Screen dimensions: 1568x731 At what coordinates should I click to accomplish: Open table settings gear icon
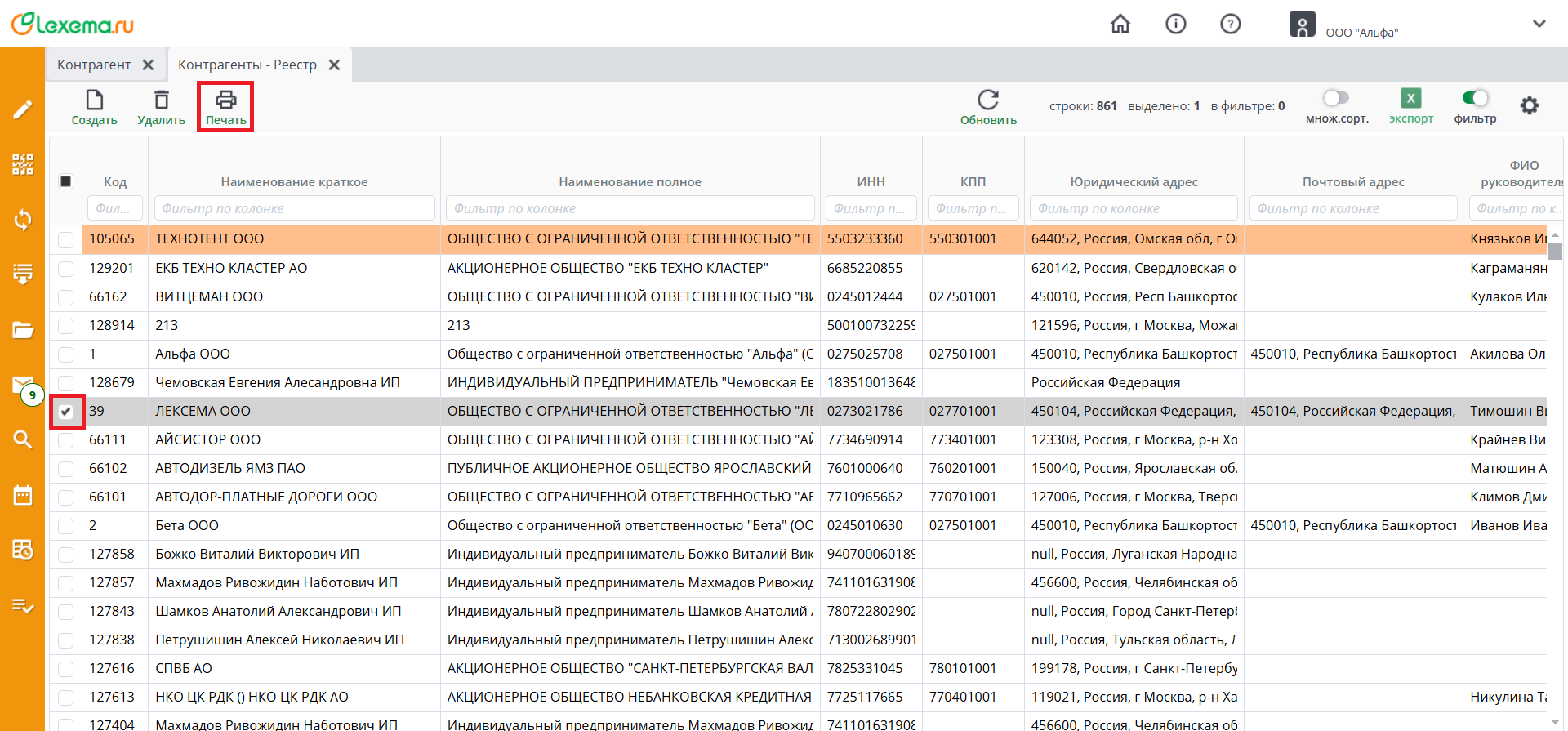1529,105
